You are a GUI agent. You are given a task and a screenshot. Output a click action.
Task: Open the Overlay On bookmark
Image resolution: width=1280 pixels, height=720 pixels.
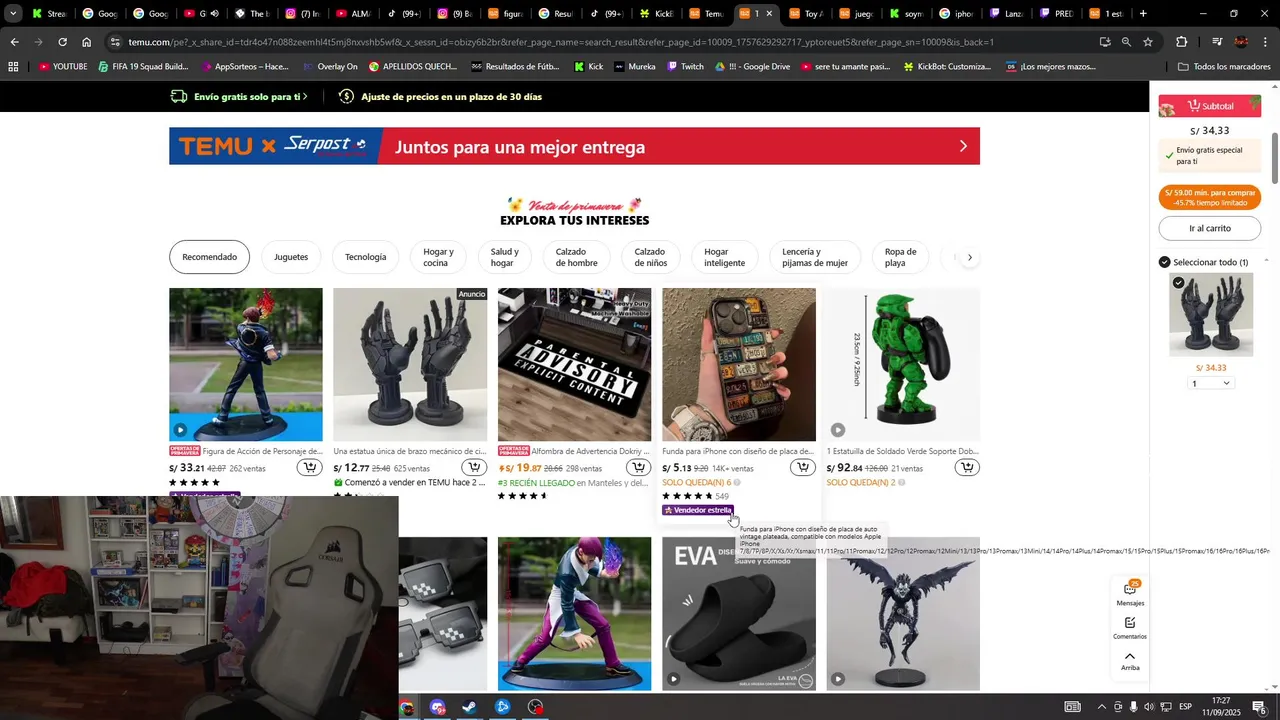[329, 67]
